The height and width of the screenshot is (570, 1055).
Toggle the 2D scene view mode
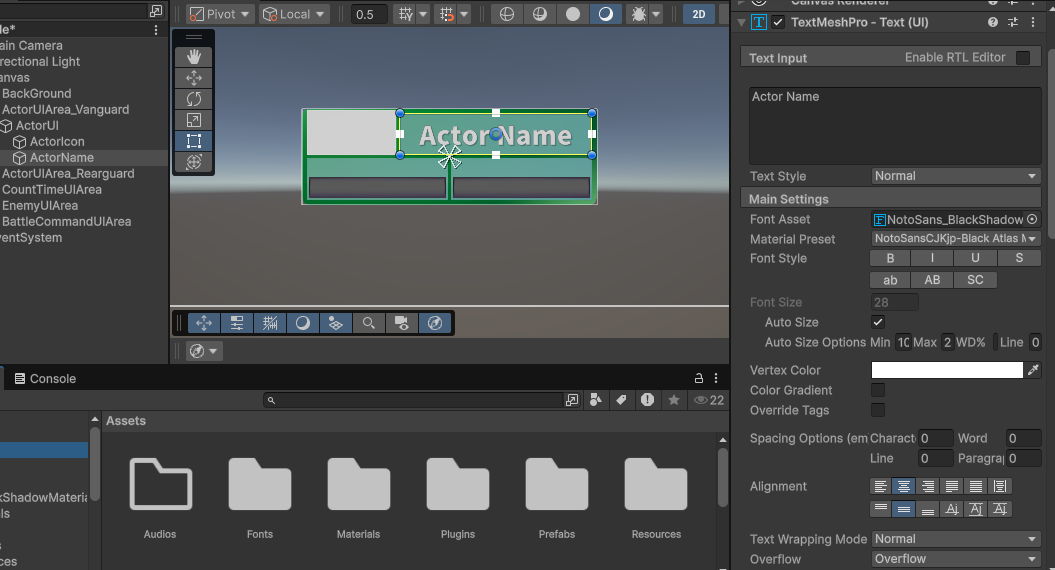tap(699, 14)
